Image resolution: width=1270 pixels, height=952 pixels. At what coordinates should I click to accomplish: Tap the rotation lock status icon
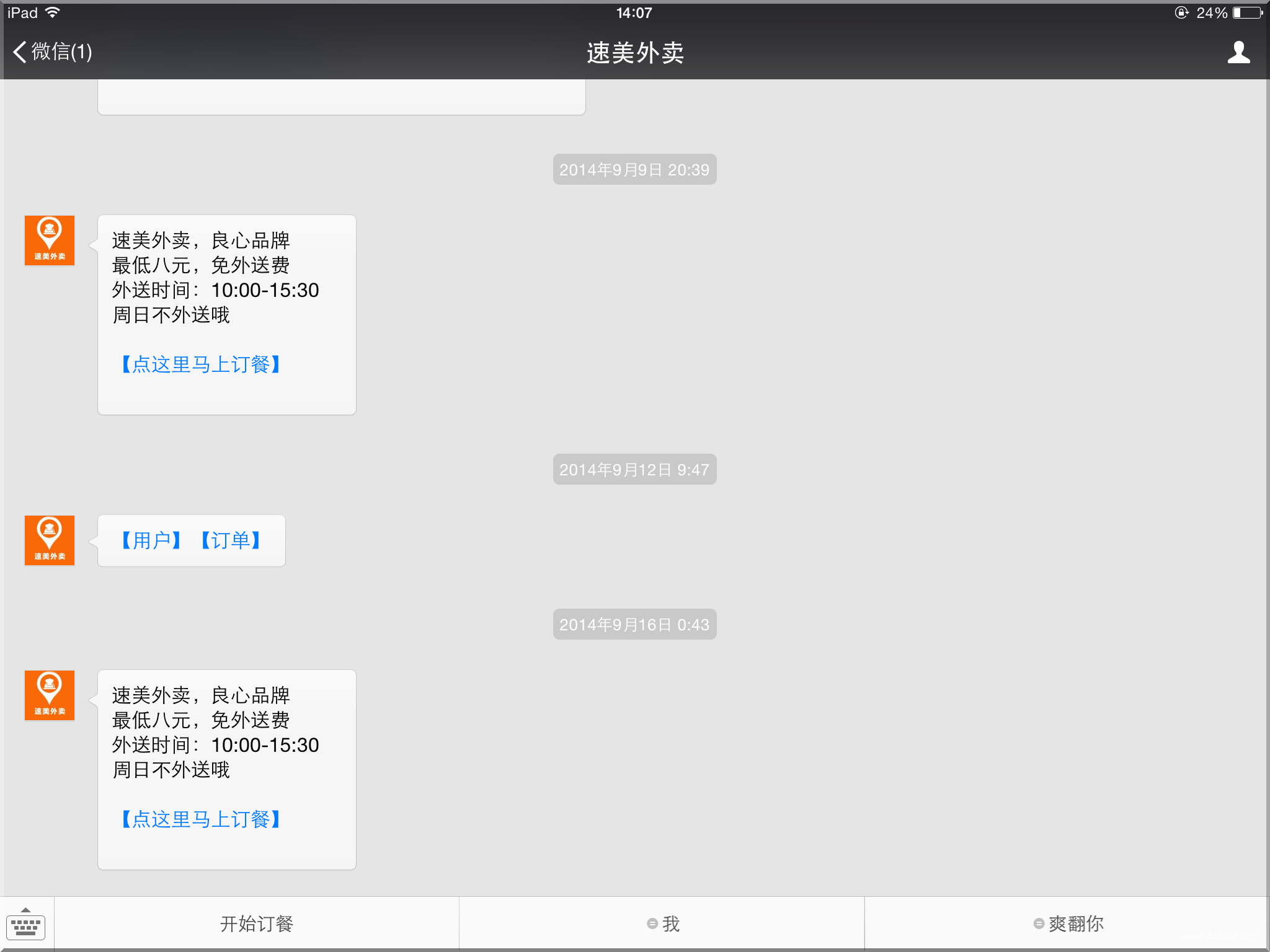pyautogui.click(x=1181, y=12)
